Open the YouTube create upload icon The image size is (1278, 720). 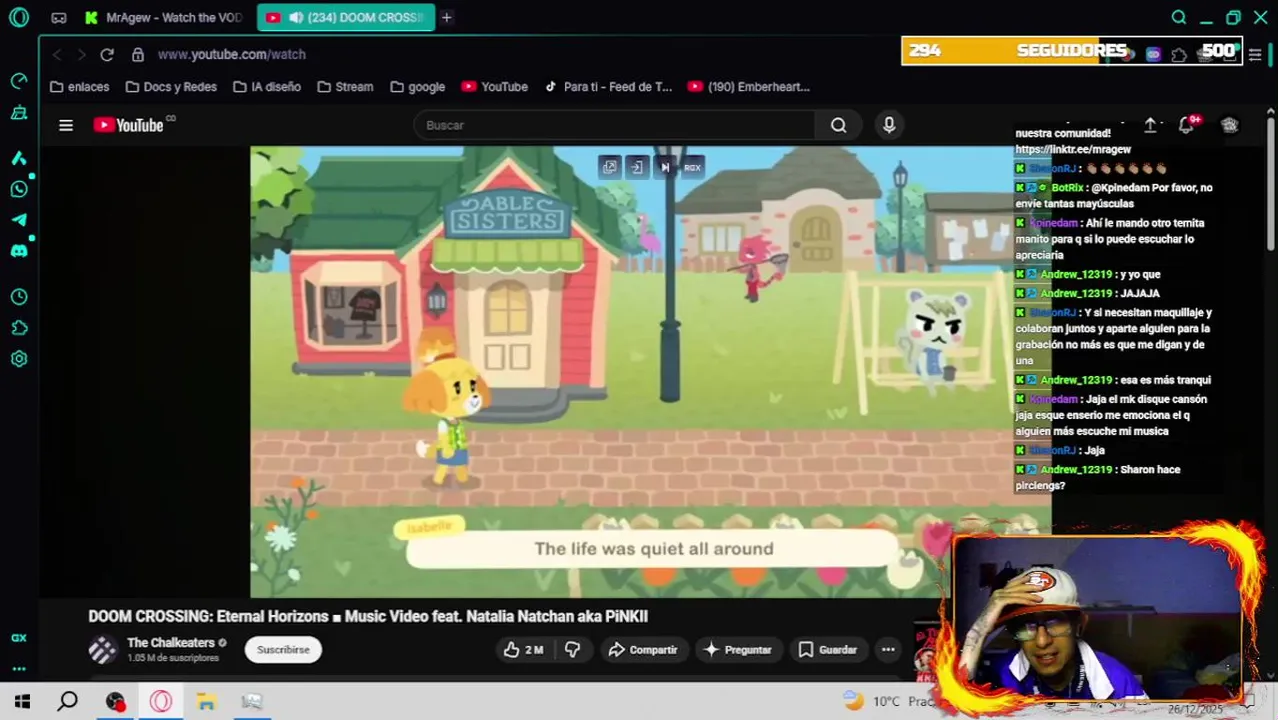click(1150, 125)
